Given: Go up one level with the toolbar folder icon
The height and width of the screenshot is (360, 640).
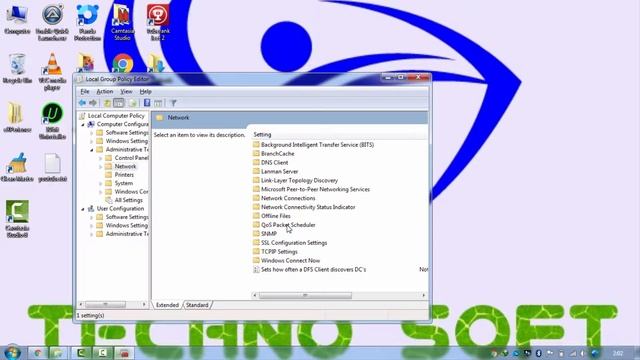Looking at the screenshot, I should tap(107, 103).
